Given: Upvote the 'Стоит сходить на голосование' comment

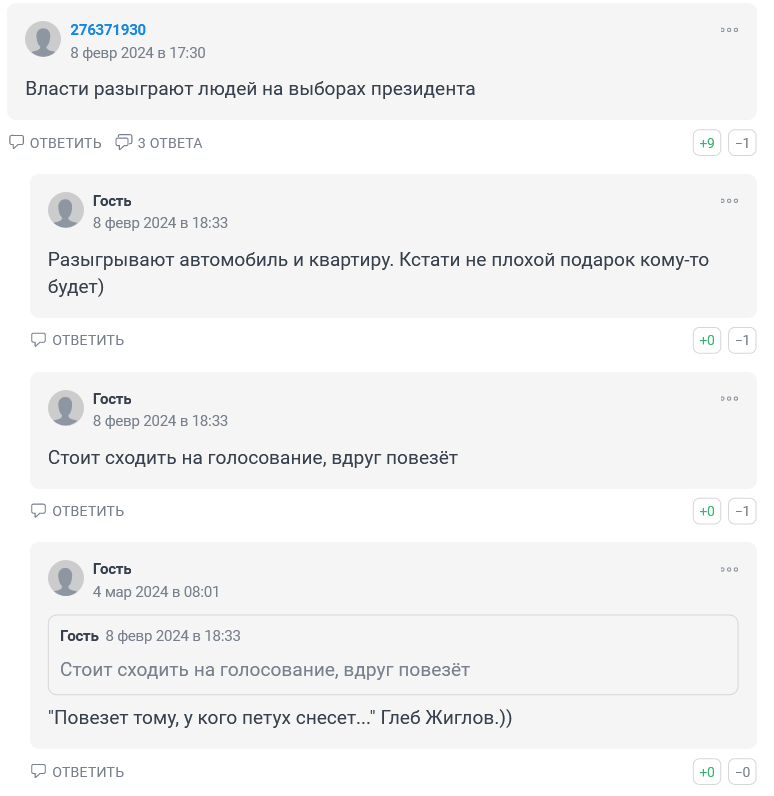Looking at the screenshot, I should coord(707,511).
